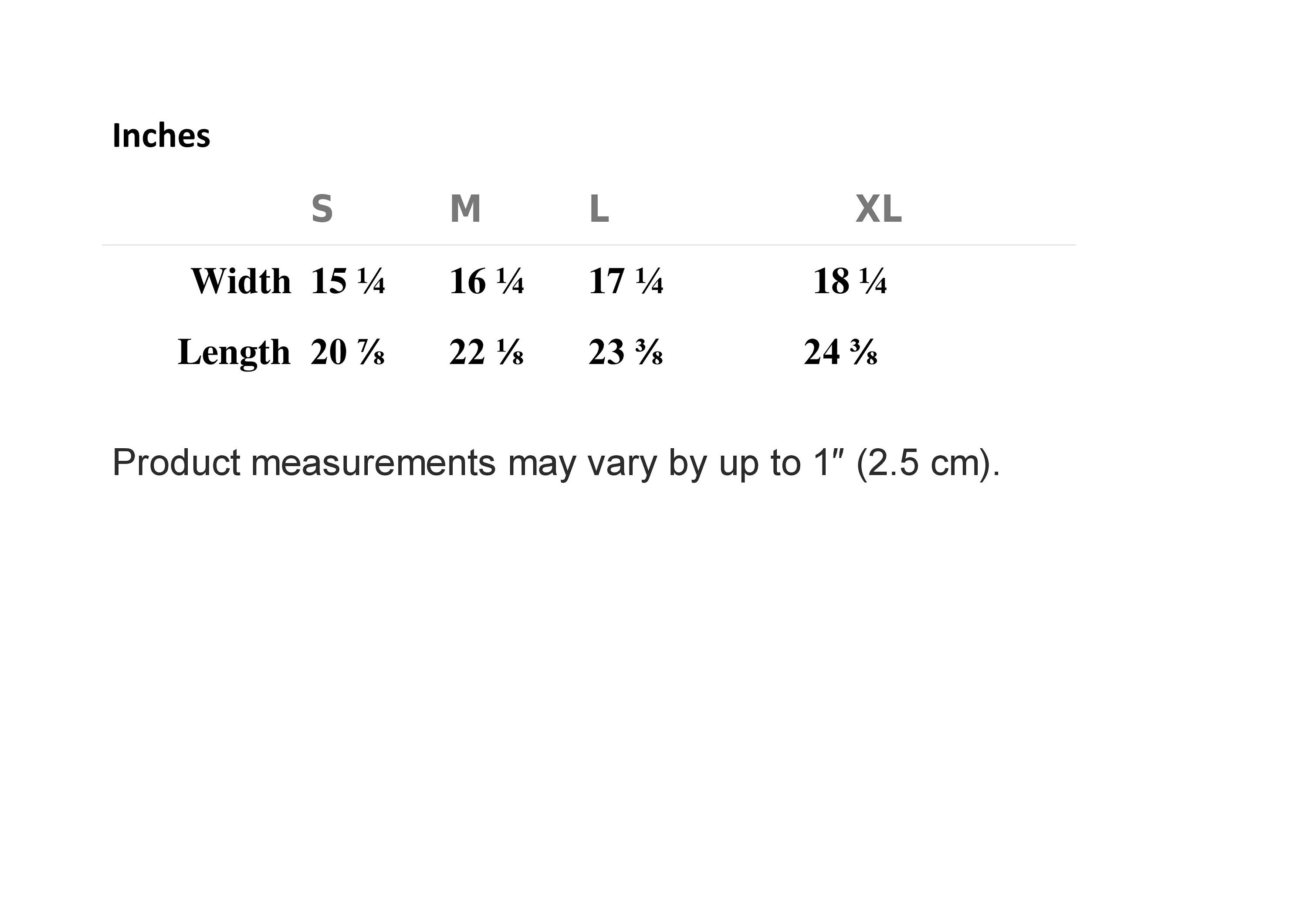Click the Length row label
The height and width of the screenshot is (924, 1307).
tap(234, 352)
